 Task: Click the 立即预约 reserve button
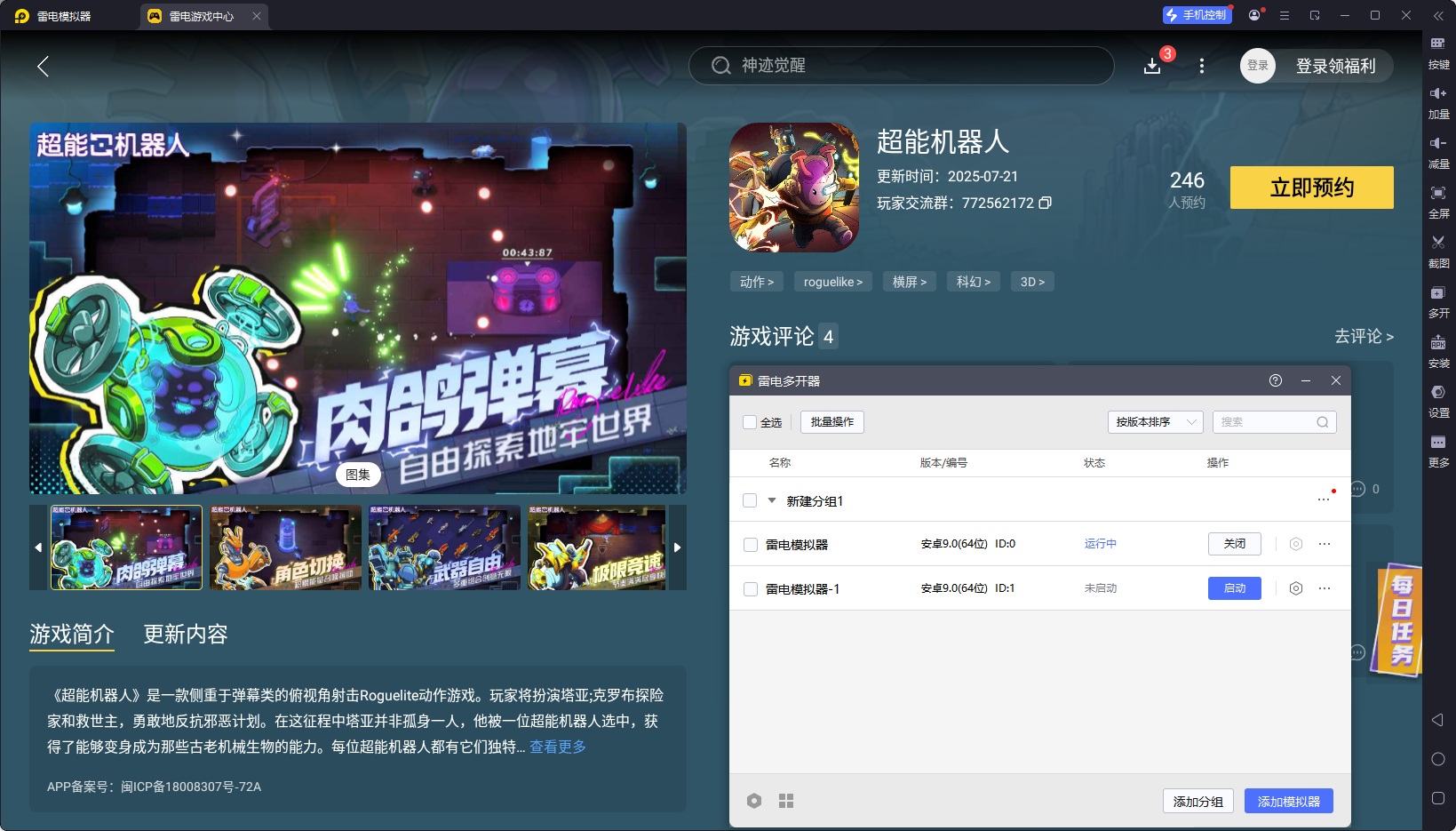pos(1312,188)
